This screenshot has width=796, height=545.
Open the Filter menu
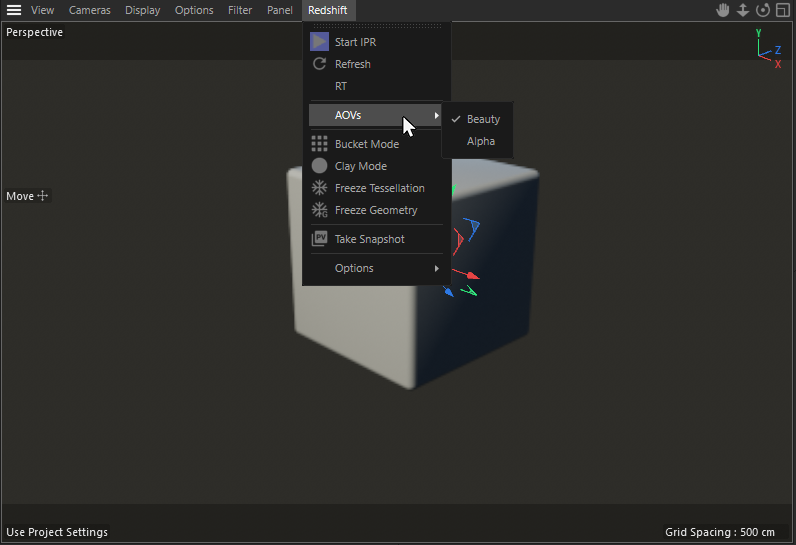[x=240, y=10]
